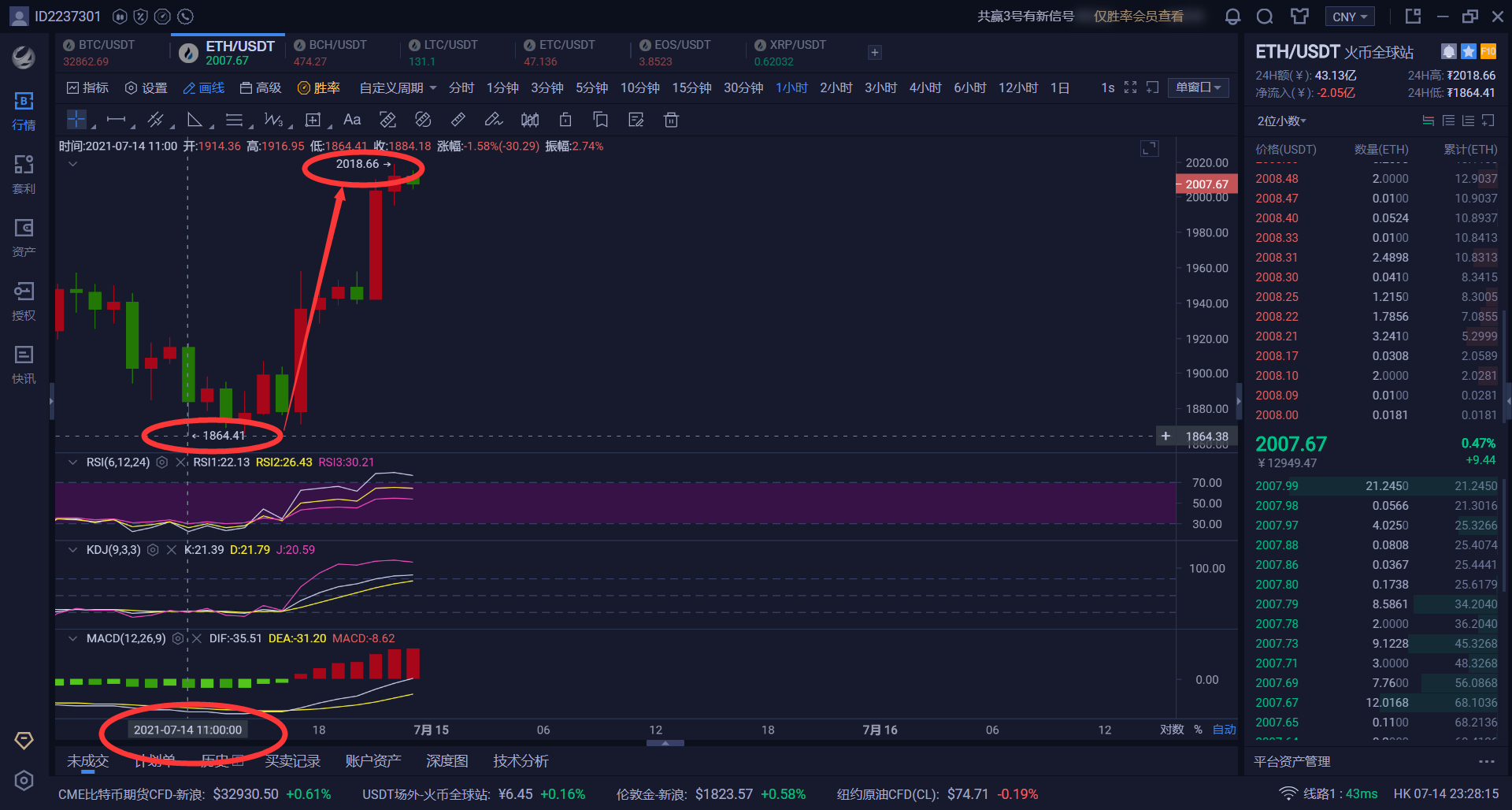This screenshot has width=1512, height=810.
Task: Collapse the main chart chevron under 时间
Action: pyautogui.click(x=72, y=164)
